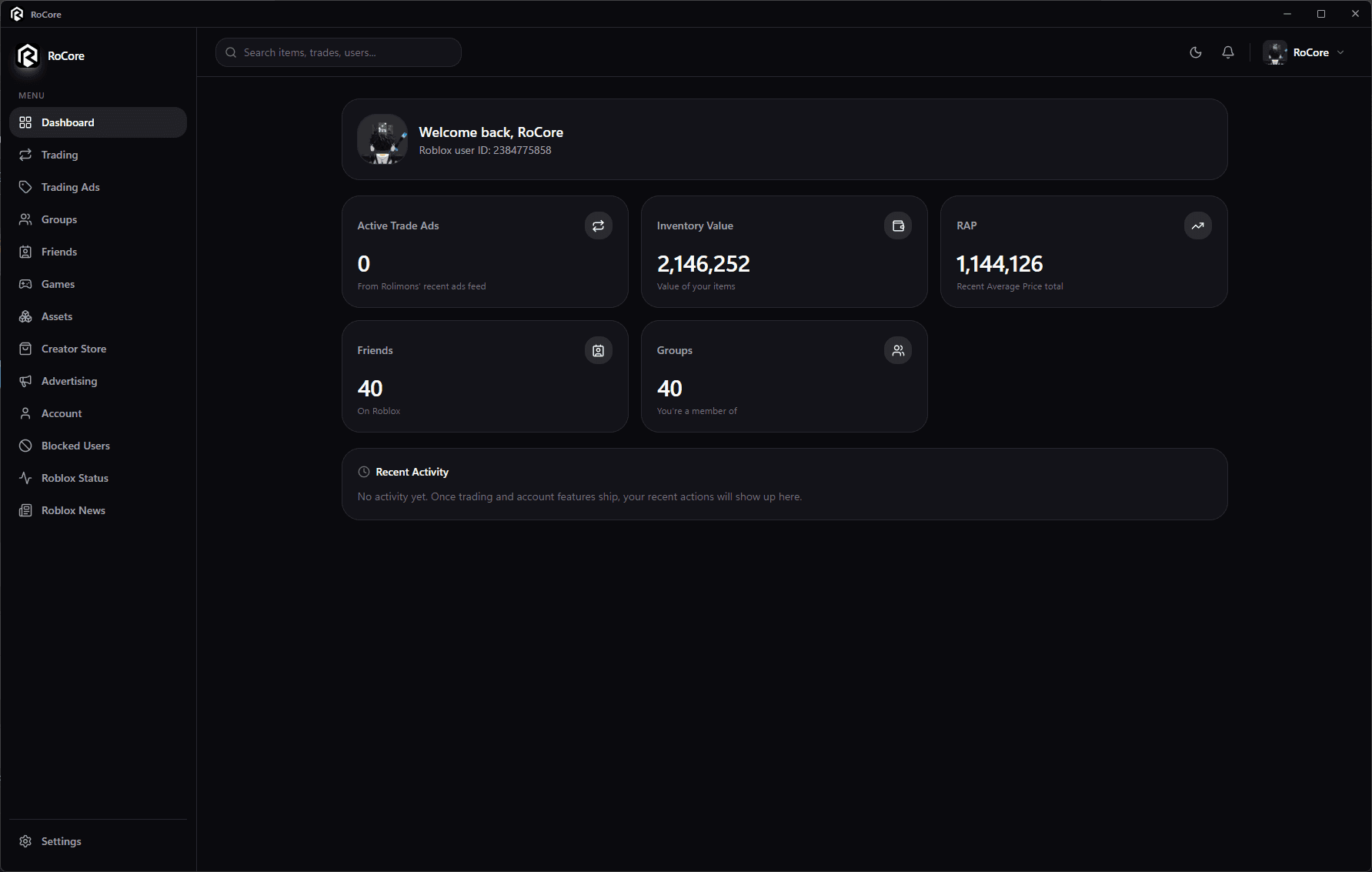Click the 'Value of your items' caption
Viewport: 1372px width, 872px height.
click(696, 286)
